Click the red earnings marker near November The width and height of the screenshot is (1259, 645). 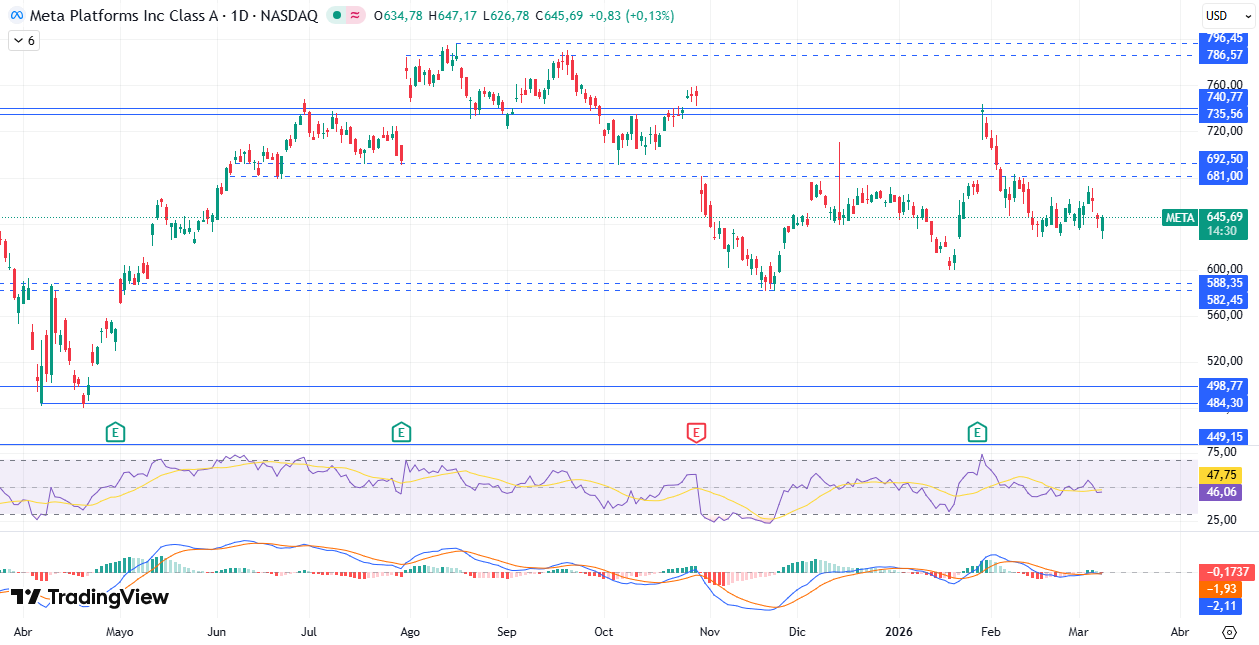click(x=696, y=432)
